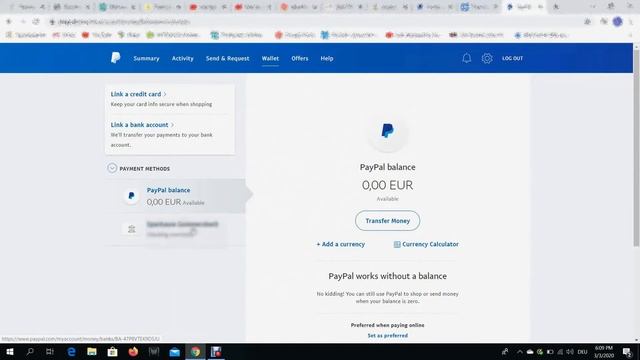
Task: Click LOG OUT in the header
Action: (x=512, y=58)
